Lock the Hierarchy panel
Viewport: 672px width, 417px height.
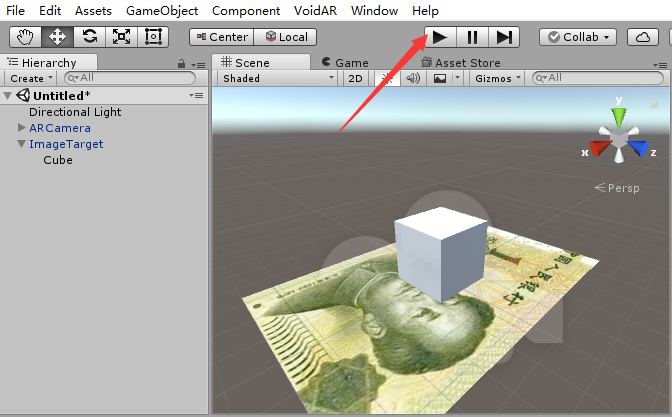(181, 64)
